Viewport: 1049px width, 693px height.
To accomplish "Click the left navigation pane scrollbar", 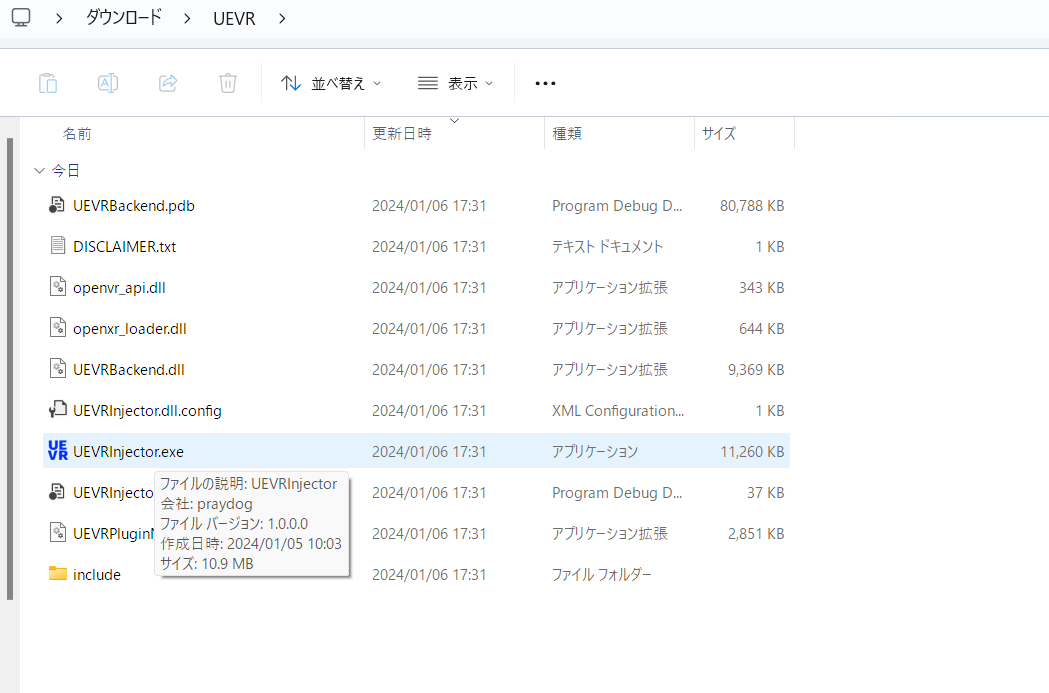I will click(9, 369).
